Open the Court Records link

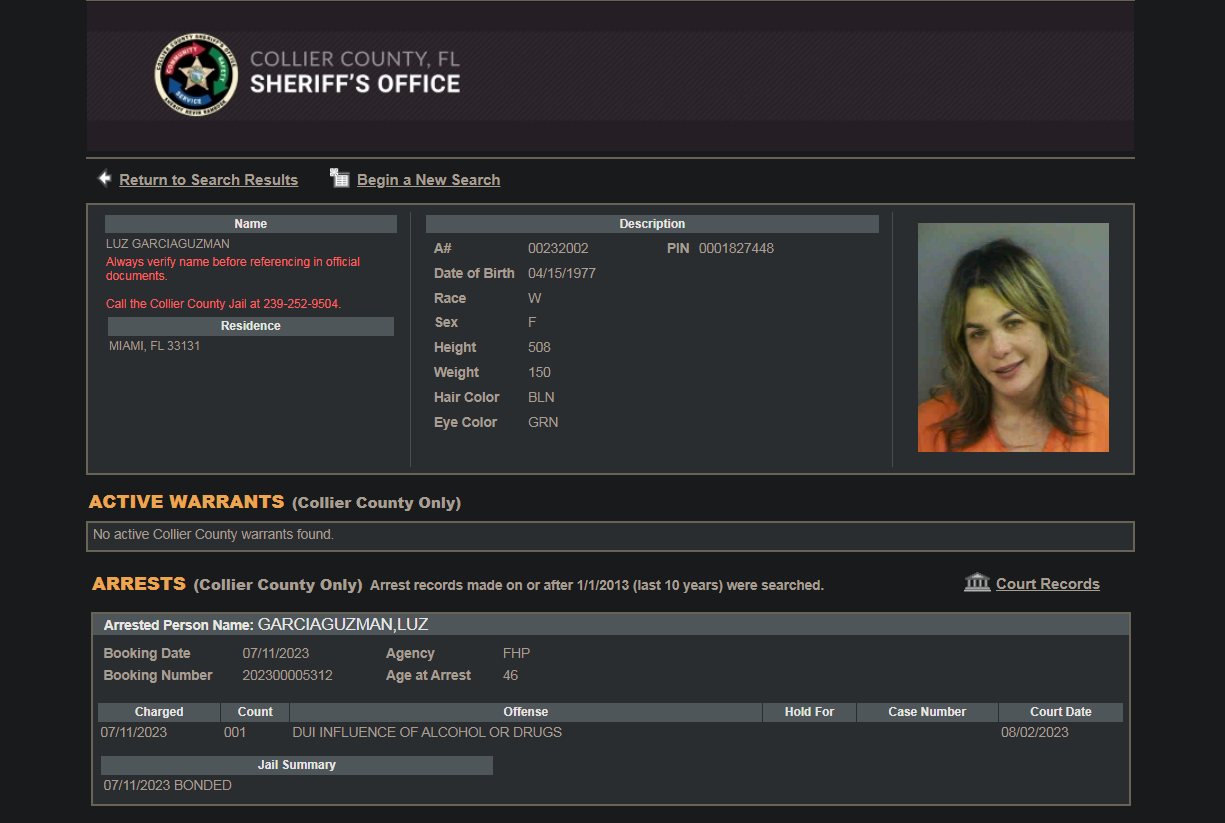coord(1047,584)
